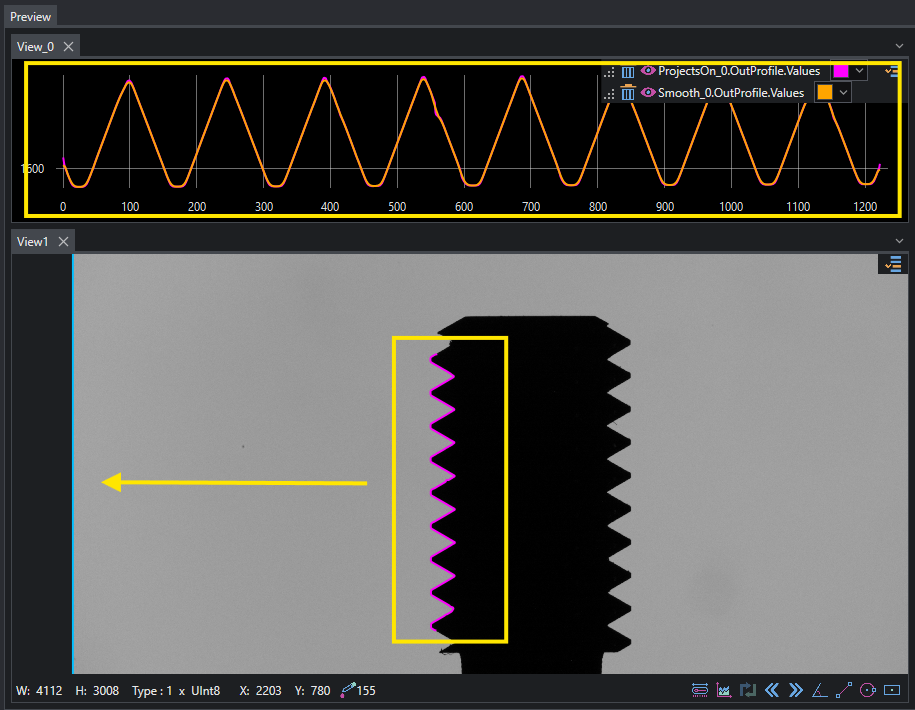This screenshot has height=710, width=915.
Task: Go to previous image with double-left chevrons
Action: click(x=771, y=691)
